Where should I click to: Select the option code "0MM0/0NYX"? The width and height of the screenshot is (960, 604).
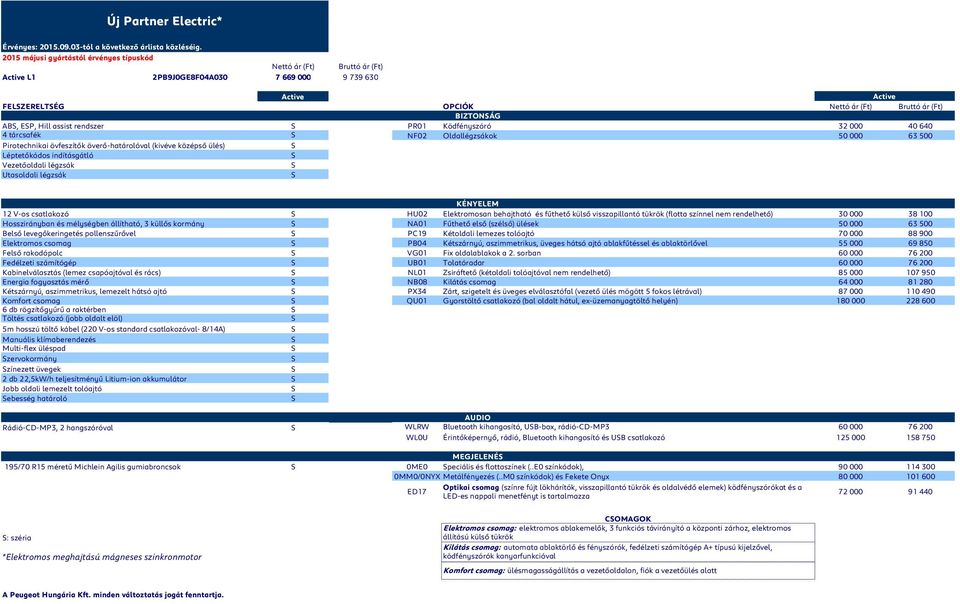(x=417, y=477)
